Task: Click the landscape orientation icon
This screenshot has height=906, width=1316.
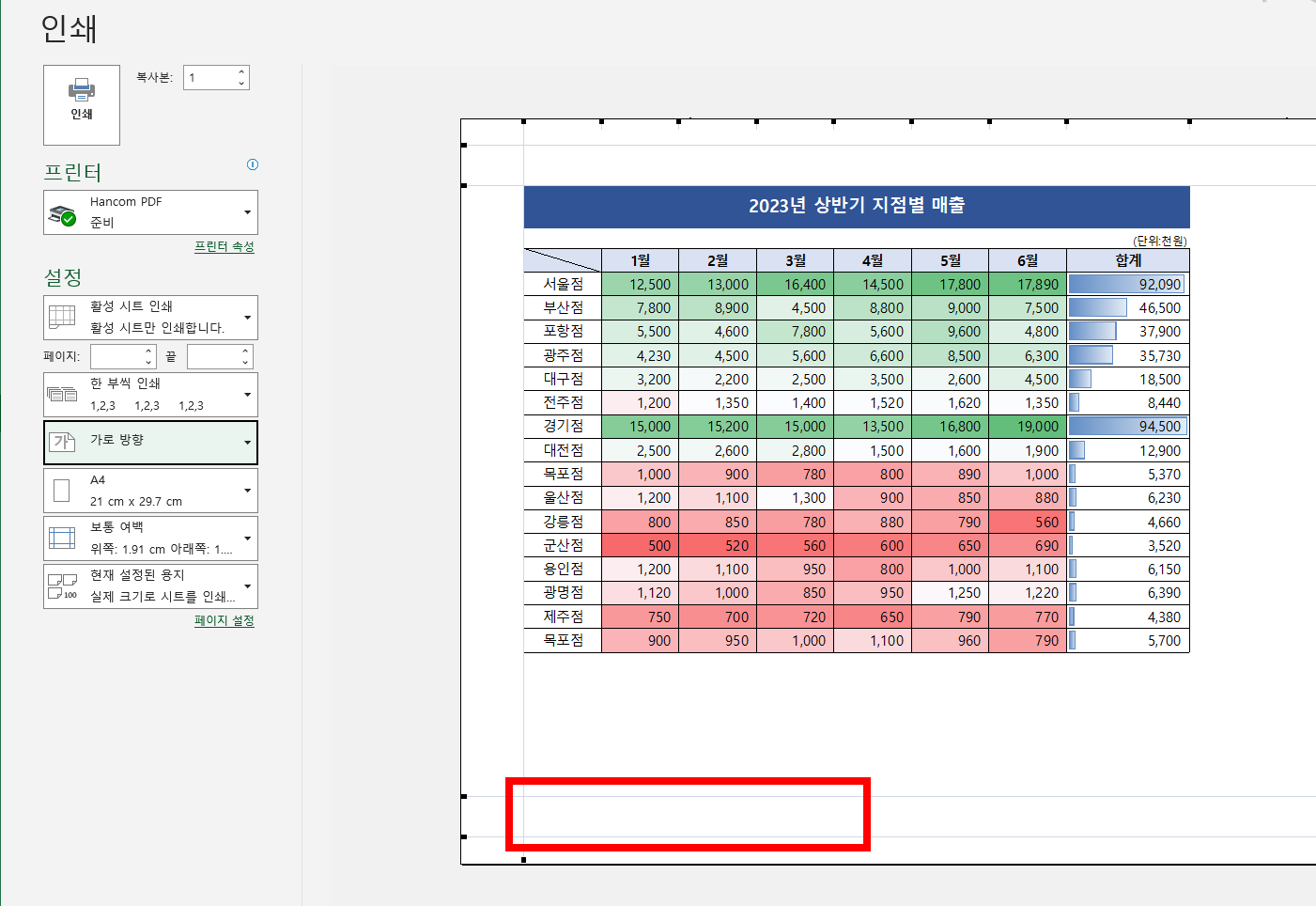Action: pos(62,442)
